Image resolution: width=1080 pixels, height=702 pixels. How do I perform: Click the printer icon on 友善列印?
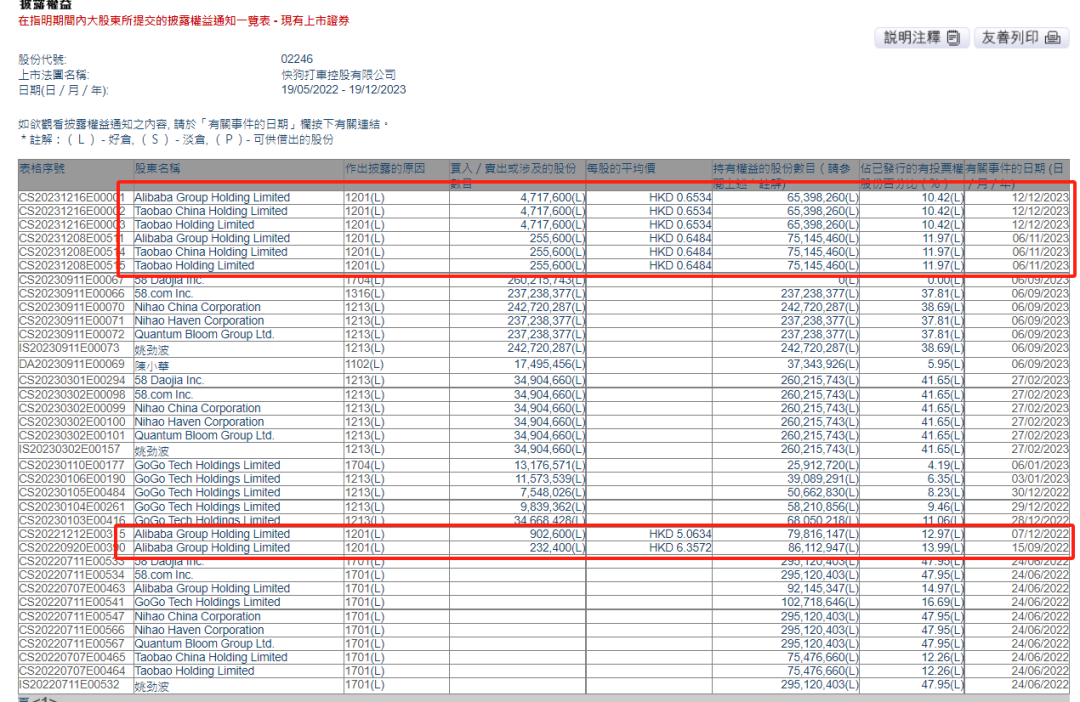point(1052,38)
